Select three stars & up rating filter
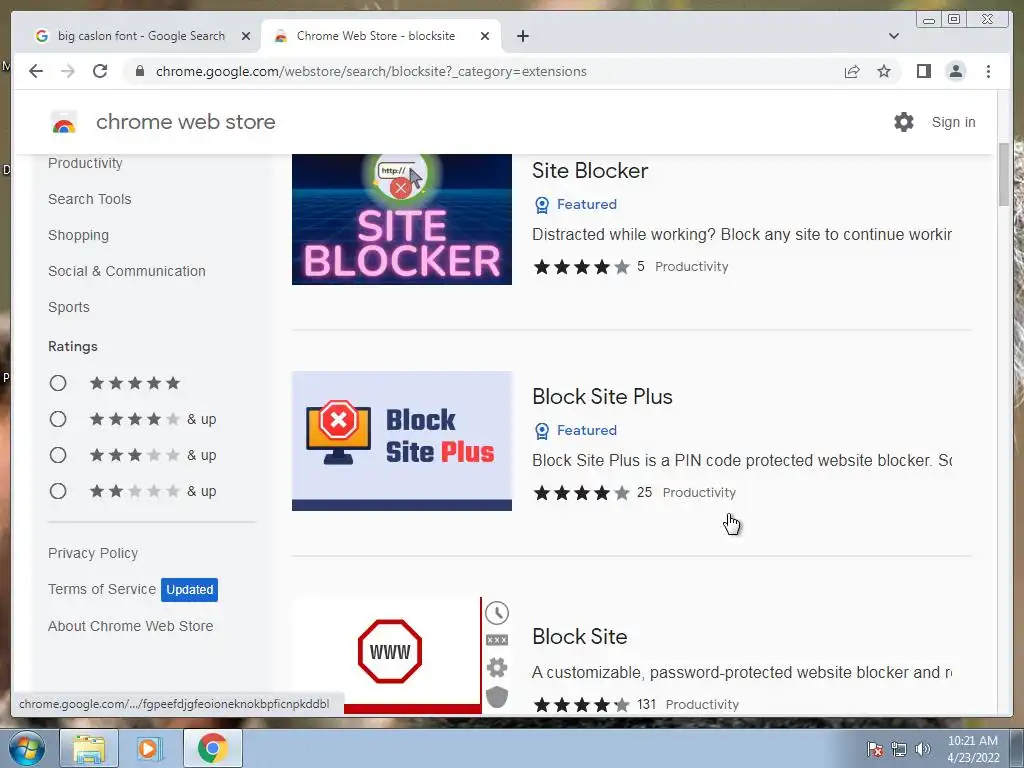1024x768 pixels. [58, 455]
